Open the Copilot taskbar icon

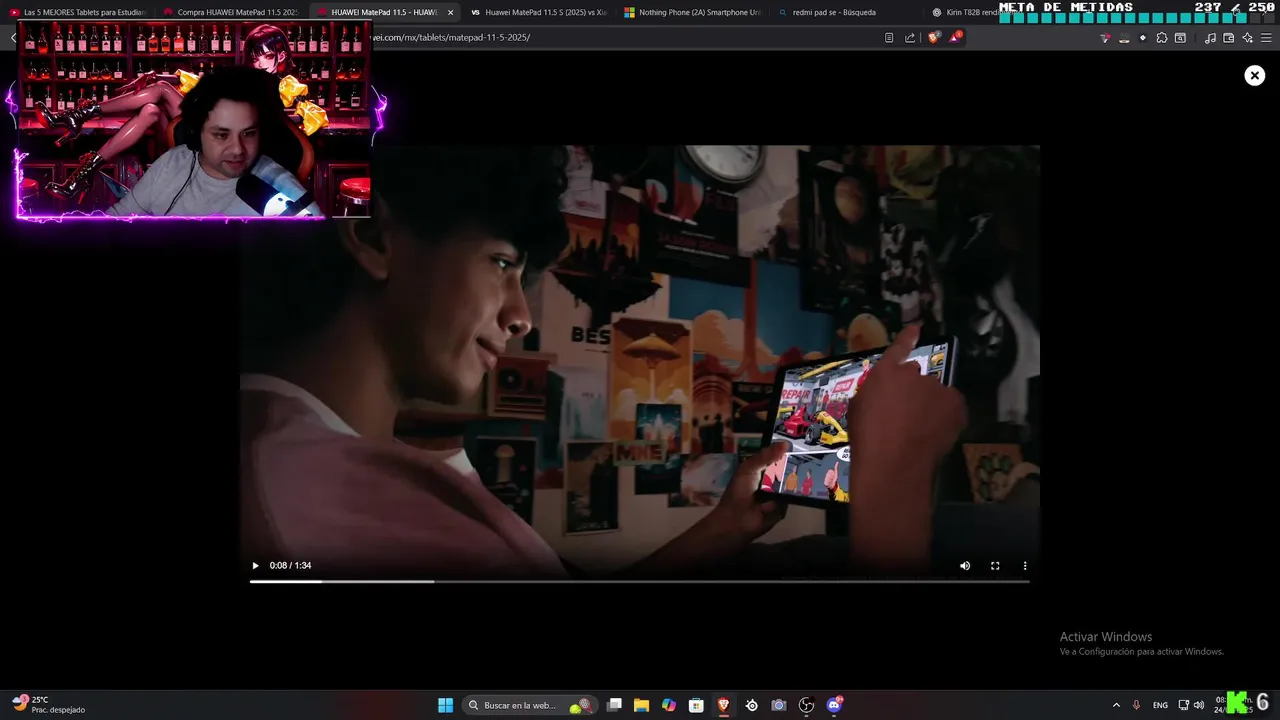[x=669, y=705]
